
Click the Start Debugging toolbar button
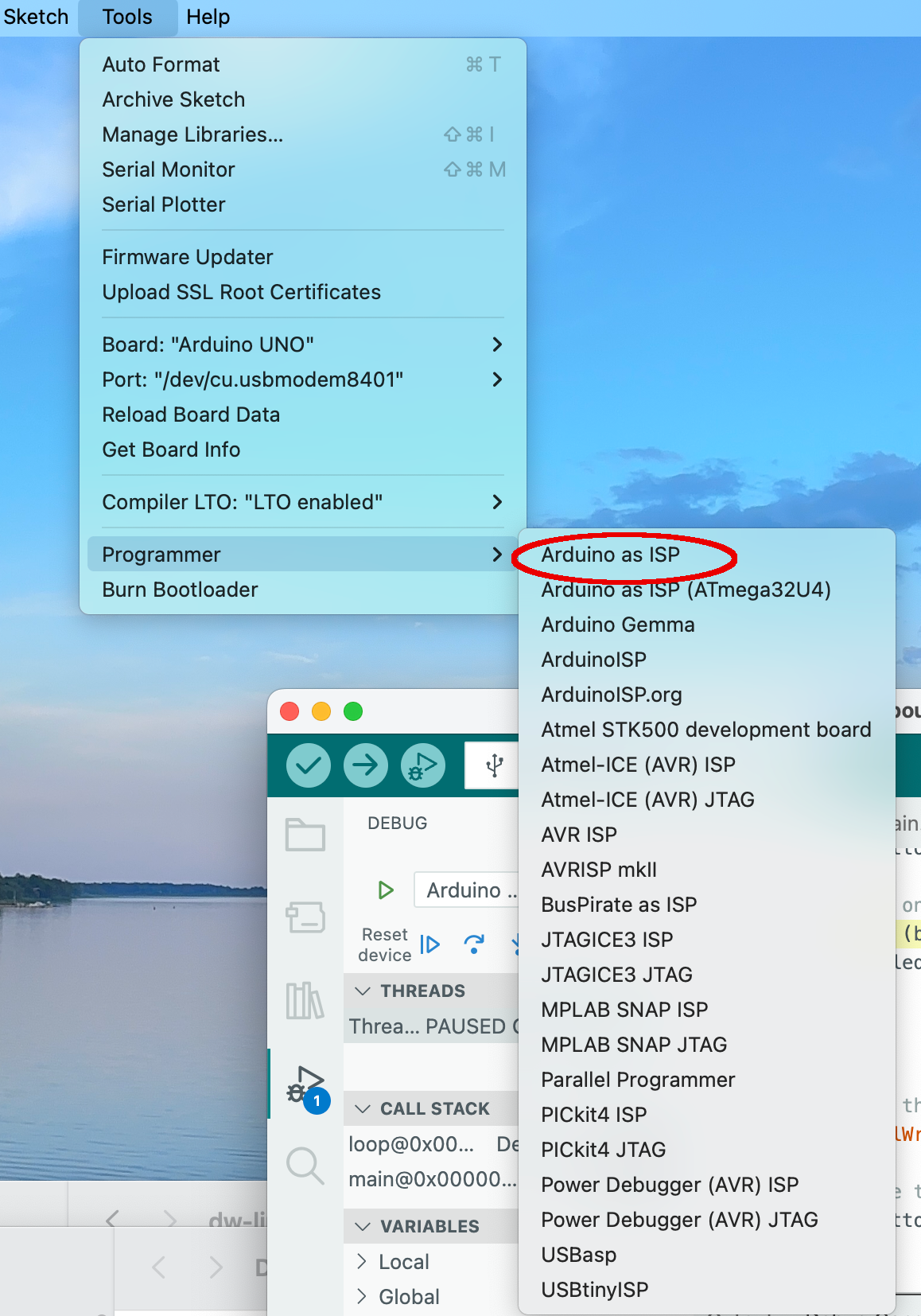point(423,765)
